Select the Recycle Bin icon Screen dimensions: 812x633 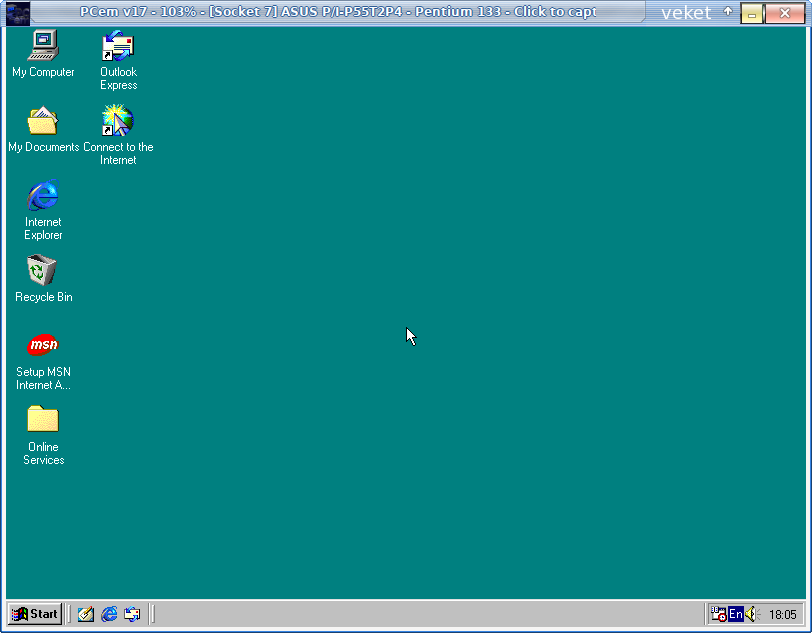(44, 278)
